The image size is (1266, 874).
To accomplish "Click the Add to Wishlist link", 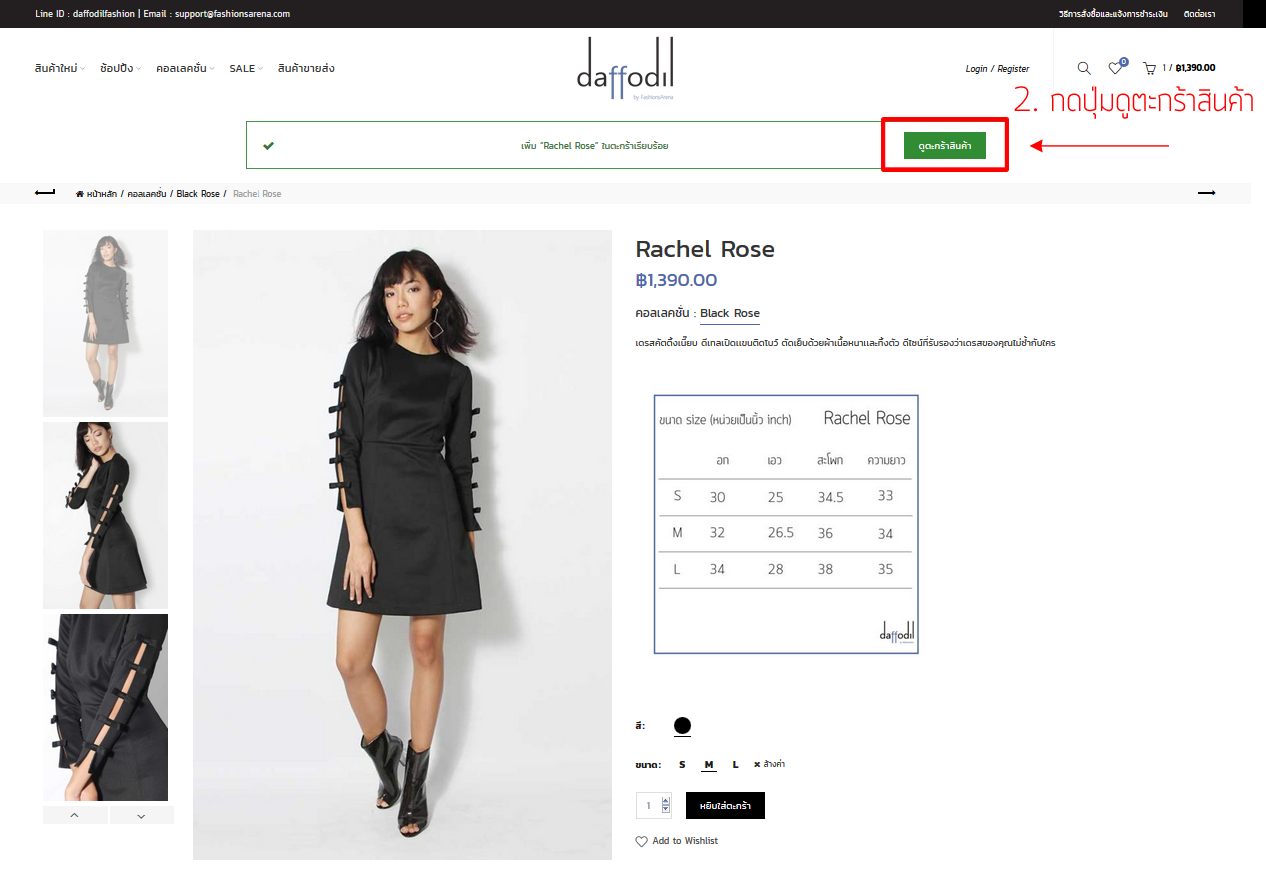I will 685,841.
